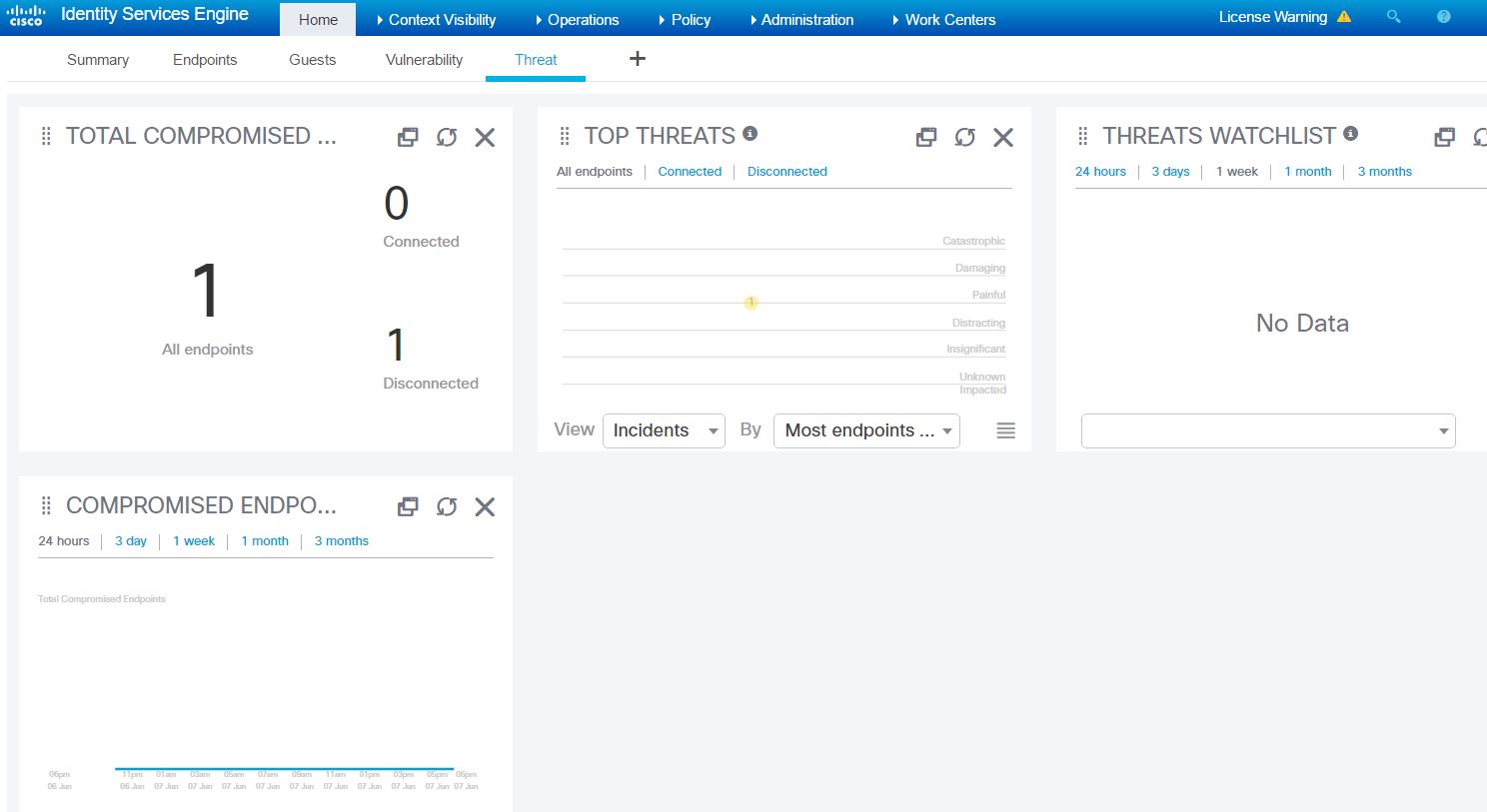Expand the Context Visibility menu
Screen dimensions: 1487x812
[x=436, y=20]
